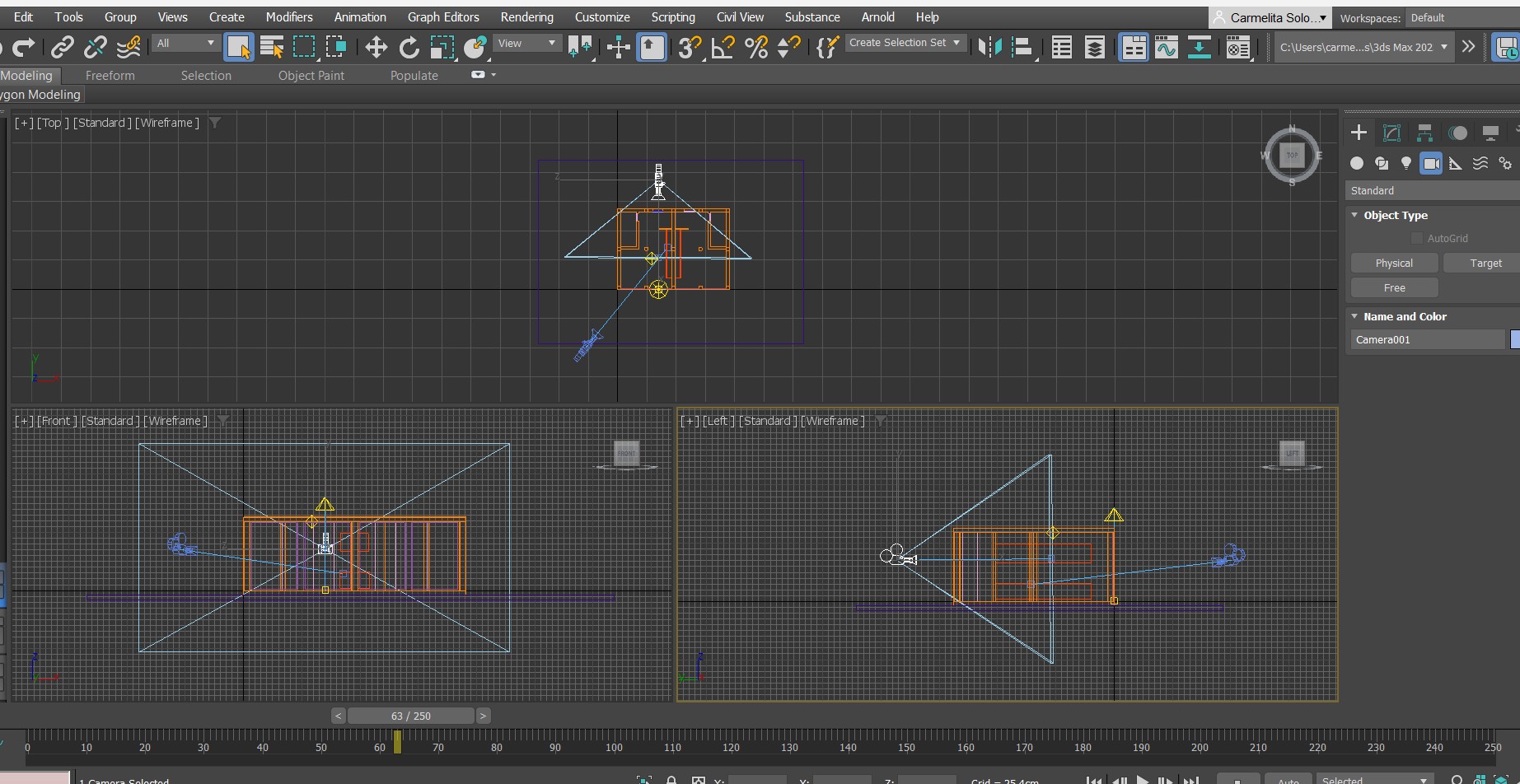Click Select by Name icon

pos(271,48)
